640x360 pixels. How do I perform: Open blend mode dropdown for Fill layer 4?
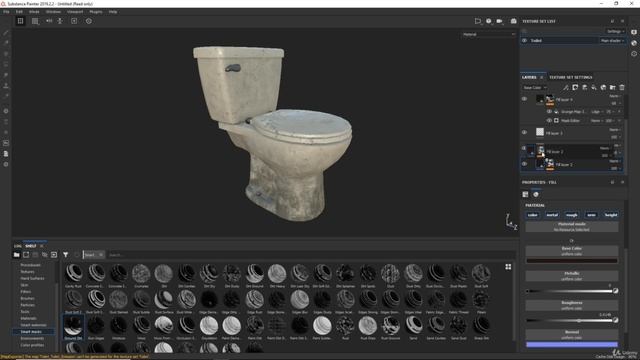click(x=615, y=96)
